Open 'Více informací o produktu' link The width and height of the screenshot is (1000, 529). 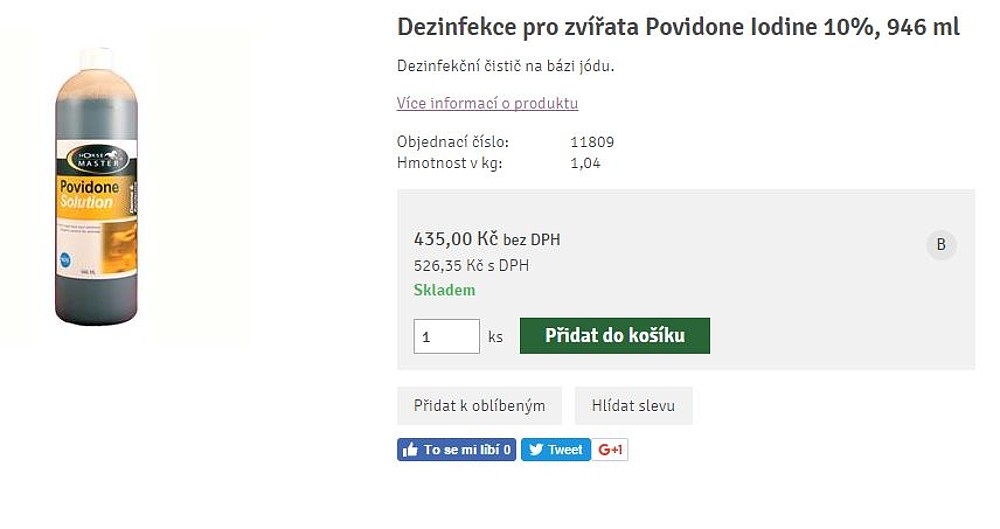click(487, 103)
